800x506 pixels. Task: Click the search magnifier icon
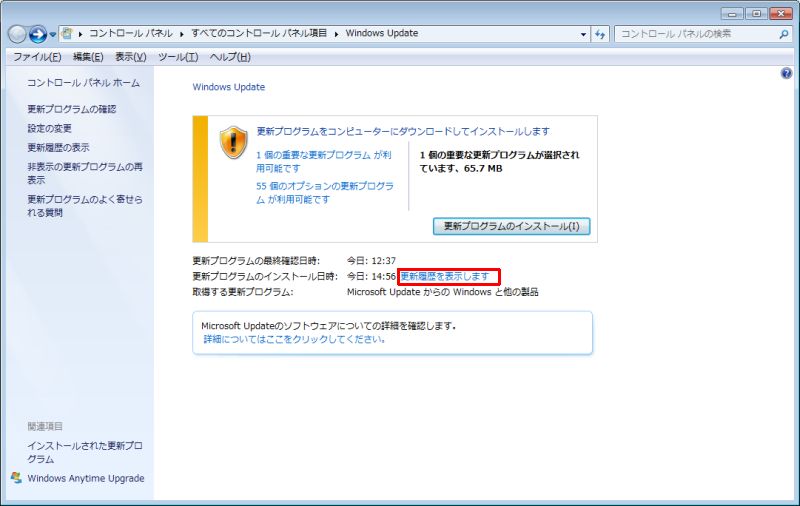point(783,34)
